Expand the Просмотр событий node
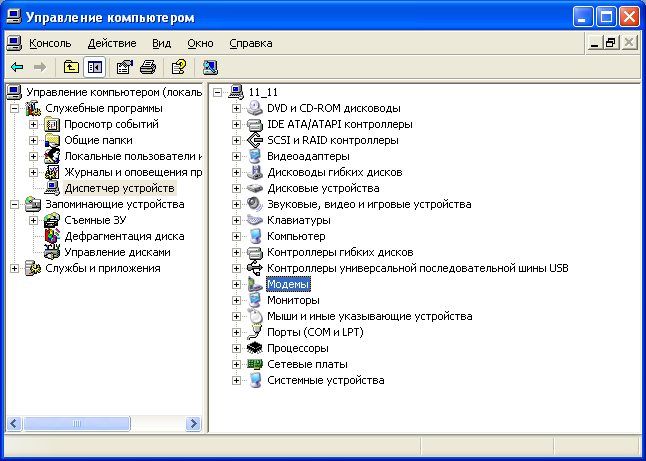 click(33, 124)
